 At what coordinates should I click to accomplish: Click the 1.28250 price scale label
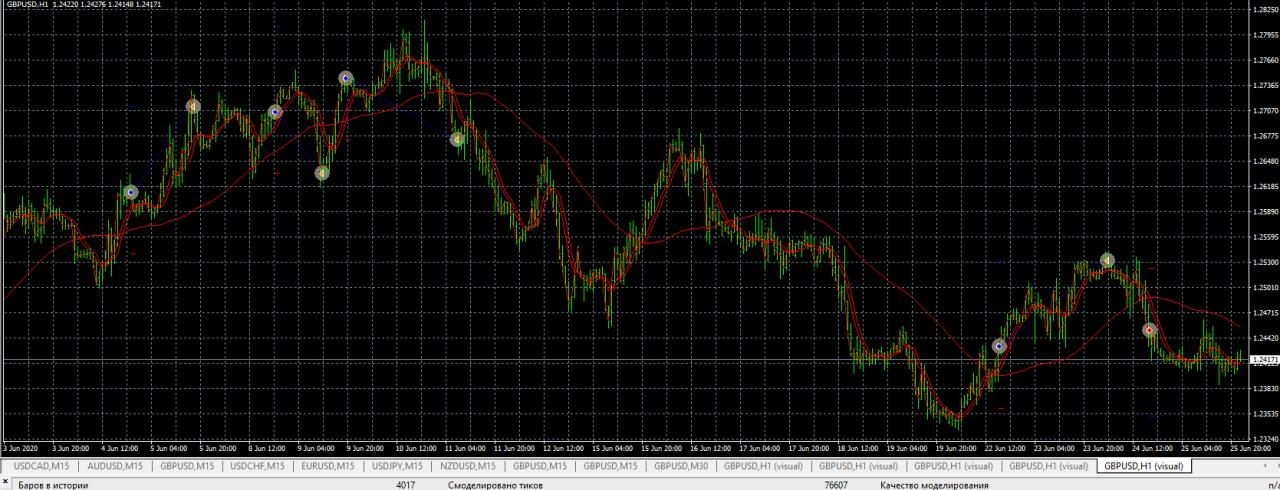tap(1265, 10)
